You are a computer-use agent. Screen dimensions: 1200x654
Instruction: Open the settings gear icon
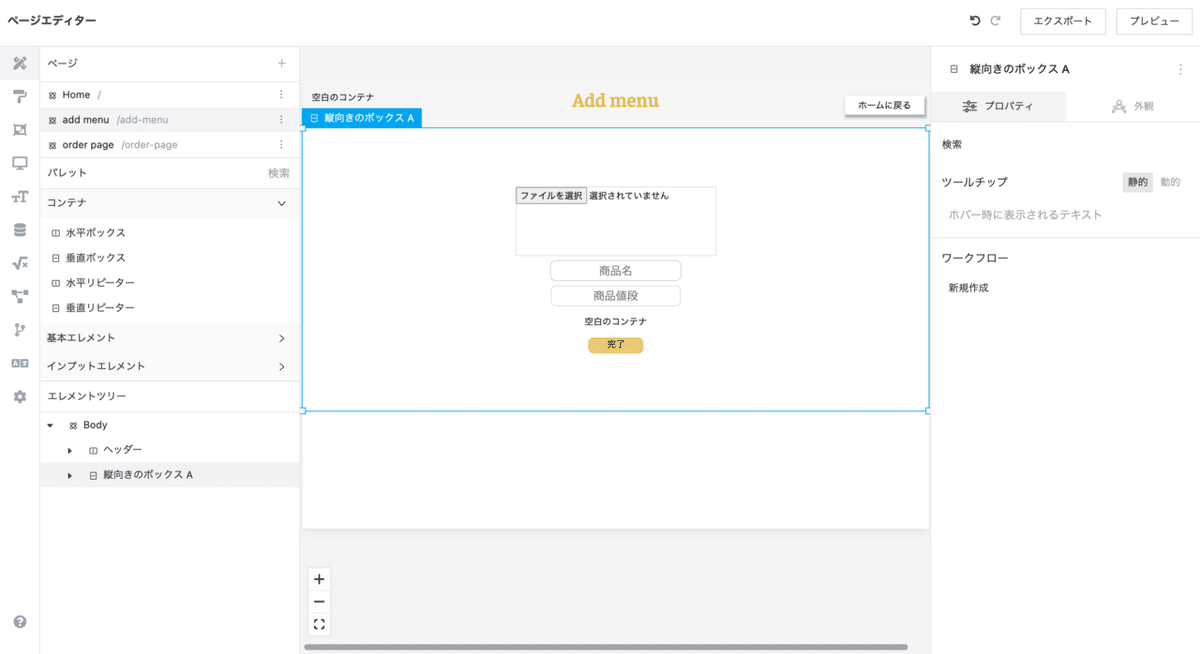pos(19,397)
